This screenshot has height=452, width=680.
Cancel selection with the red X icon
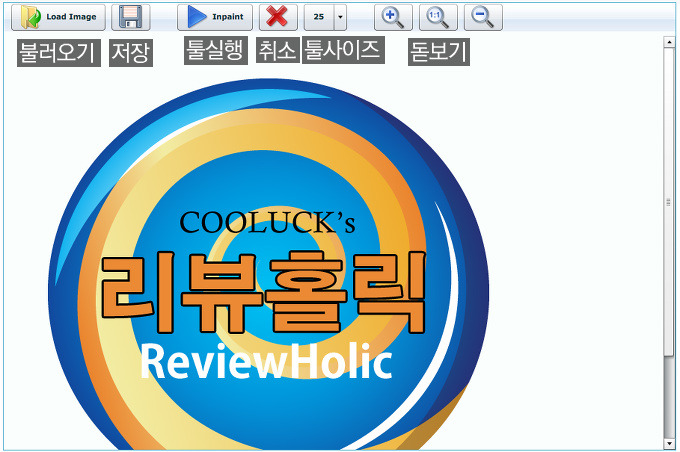278,17
